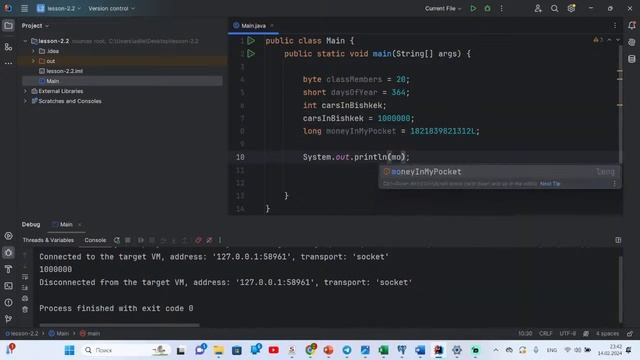Expand the out folder node
This screenshot has height=360, width=640.
point(33,61)
